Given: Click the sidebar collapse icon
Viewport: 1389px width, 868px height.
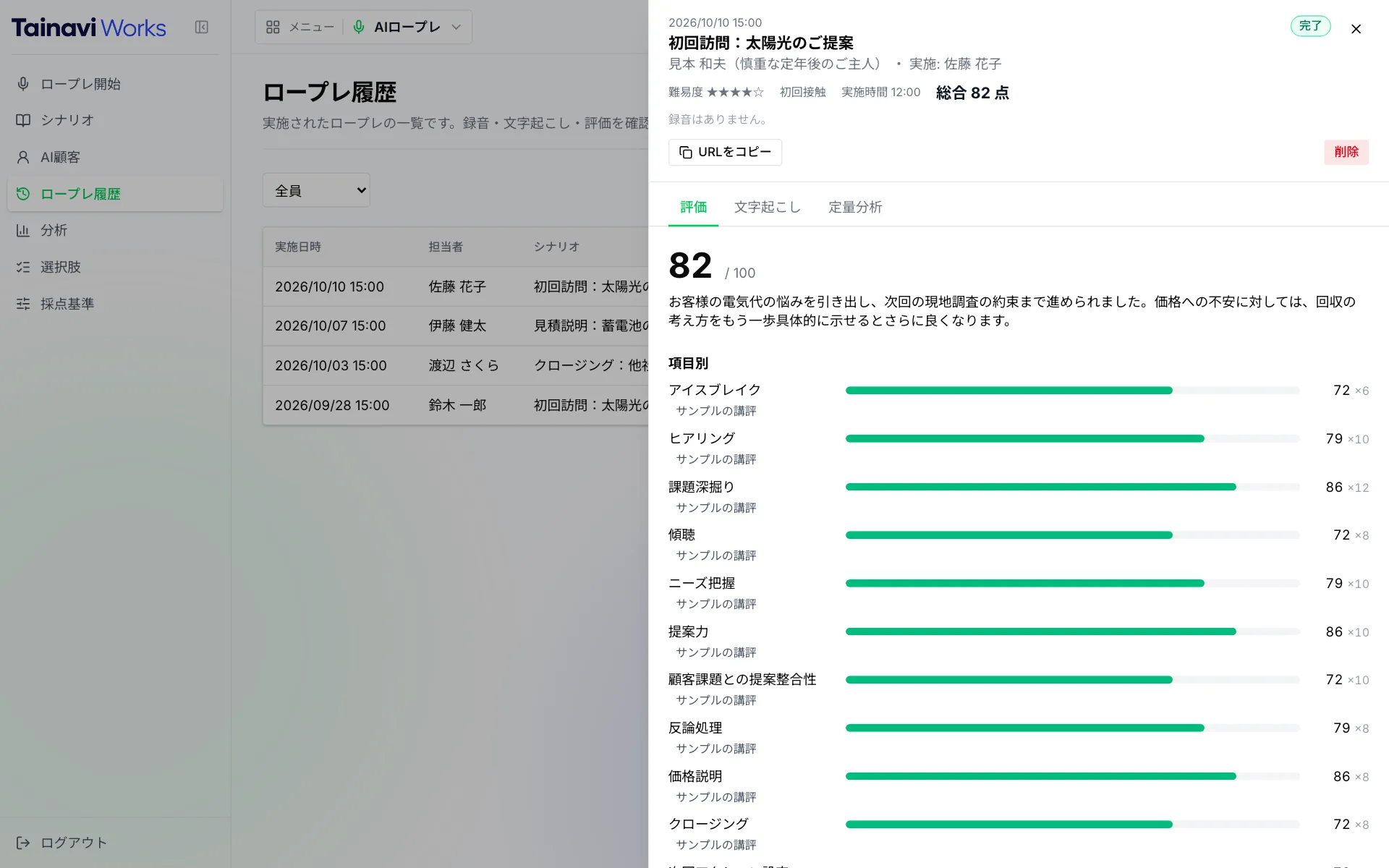Looking at the screenshot, I should 202,27.
